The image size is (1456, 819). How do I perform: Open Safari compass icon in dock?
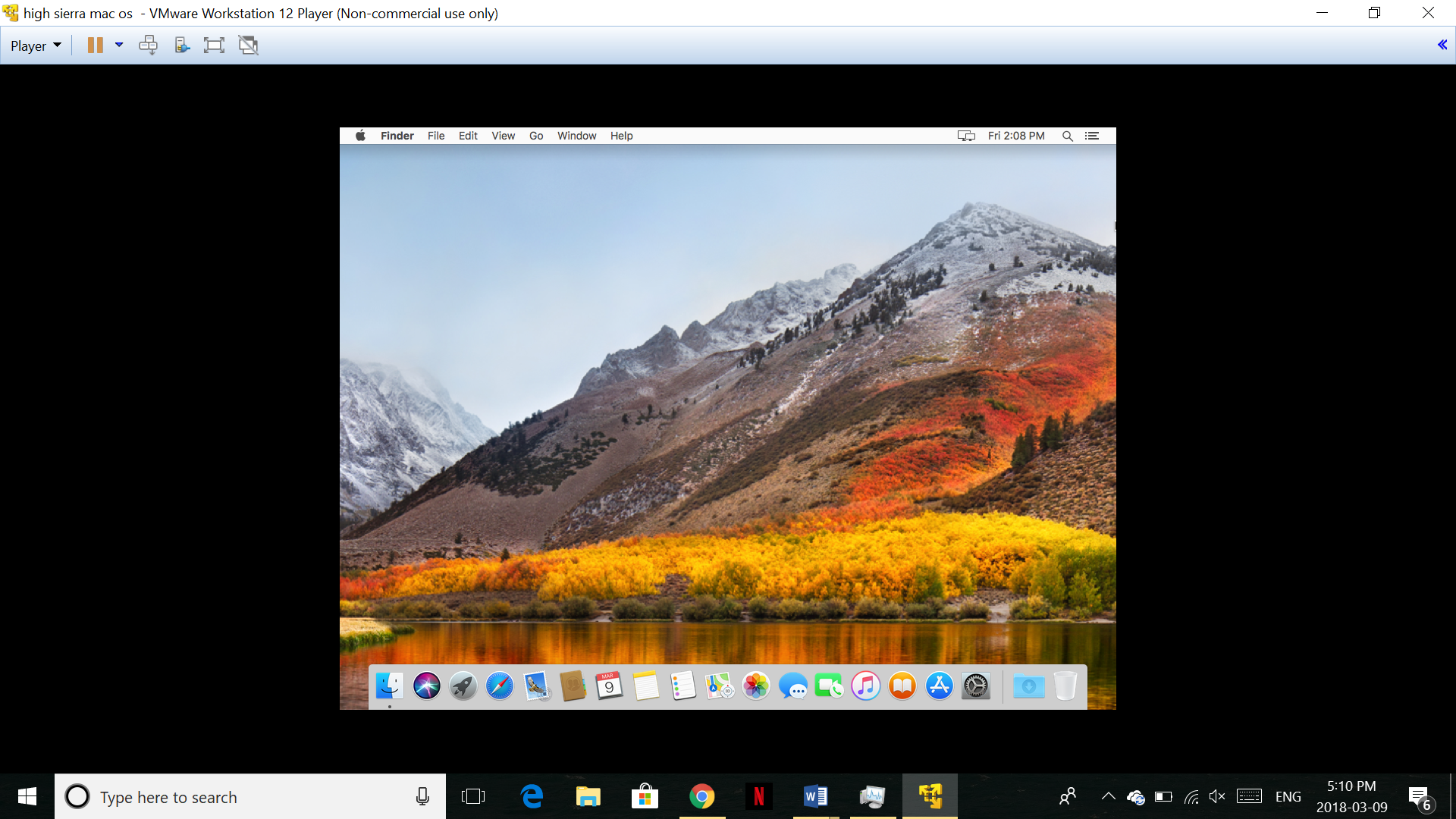coord(500,686)
